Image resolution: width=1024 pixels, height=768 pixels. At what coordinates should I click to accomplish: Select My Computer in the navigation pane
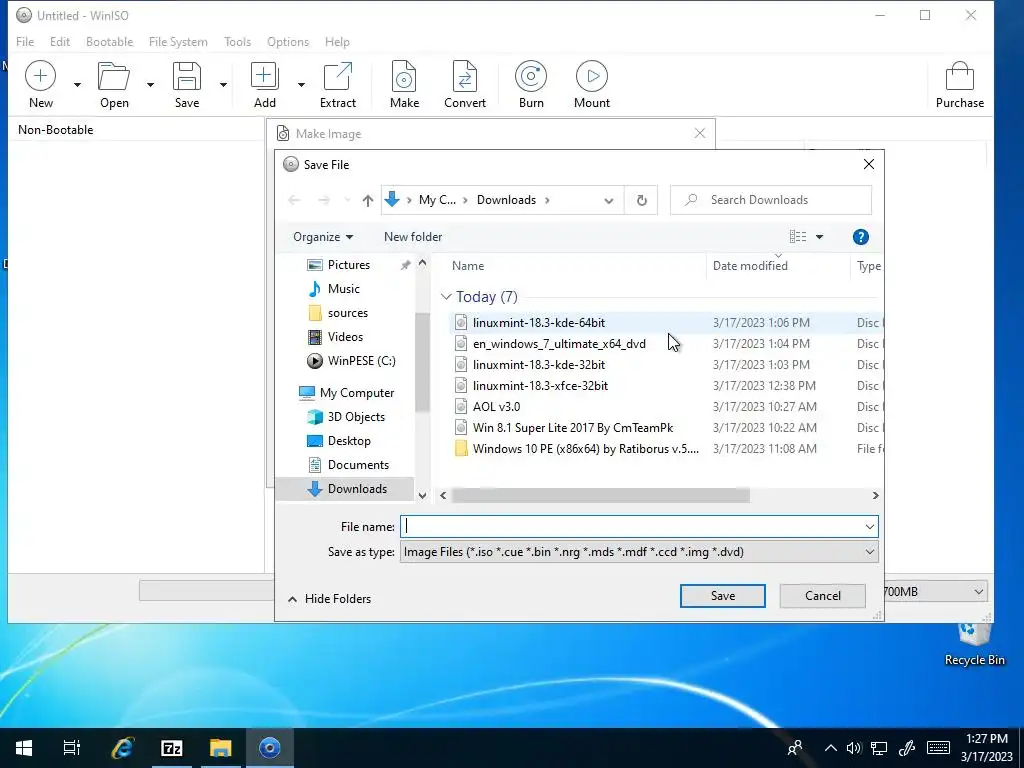(x=357, y=392)
